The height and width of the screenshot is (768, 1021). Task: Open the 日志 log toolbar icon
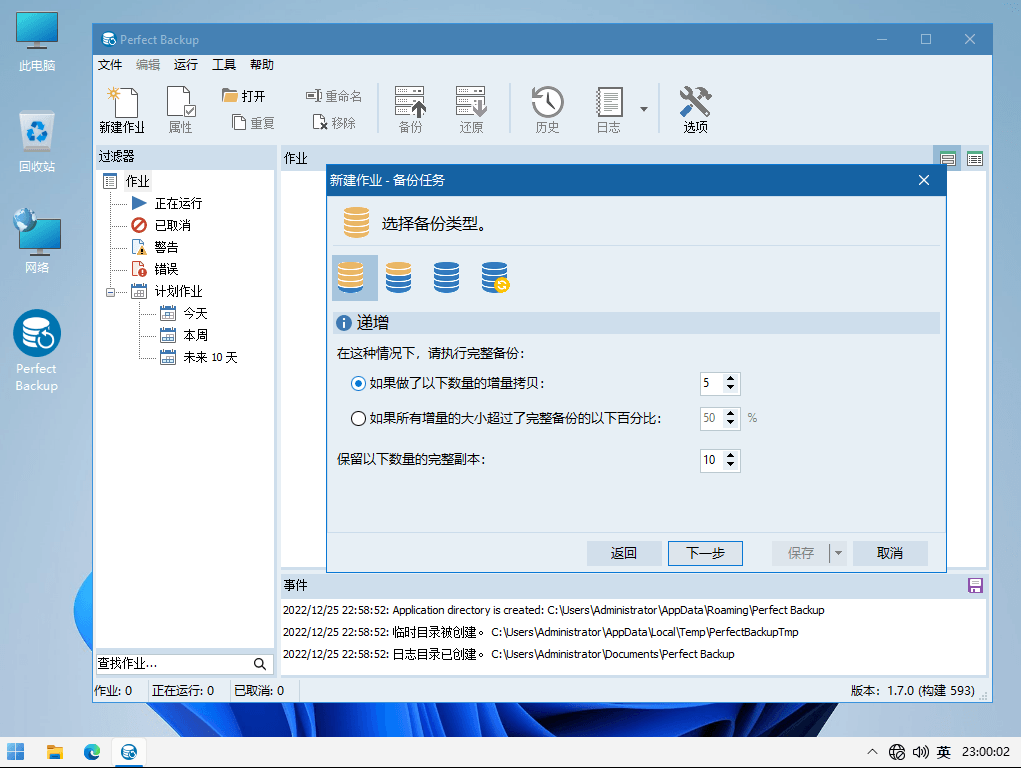tap(609, 109)
